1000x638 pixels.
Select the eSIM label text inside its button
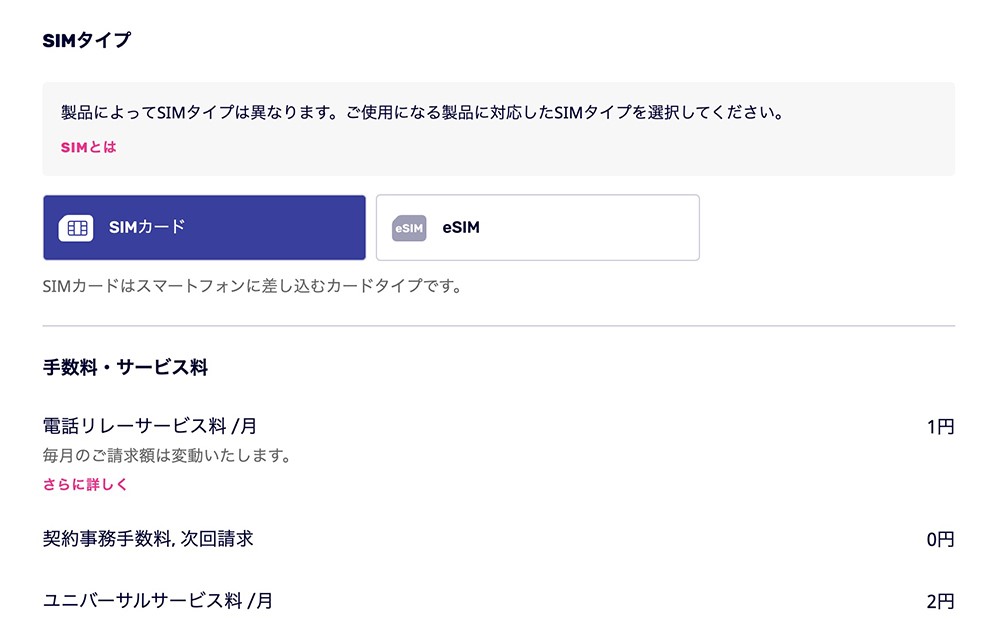pyautogui.click(x=461, y=227)
